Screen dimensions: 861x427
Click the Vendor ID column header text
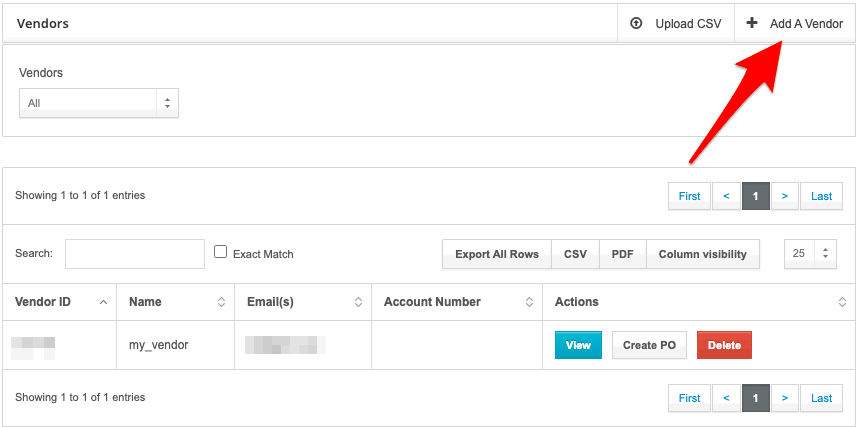click(43, 302)
